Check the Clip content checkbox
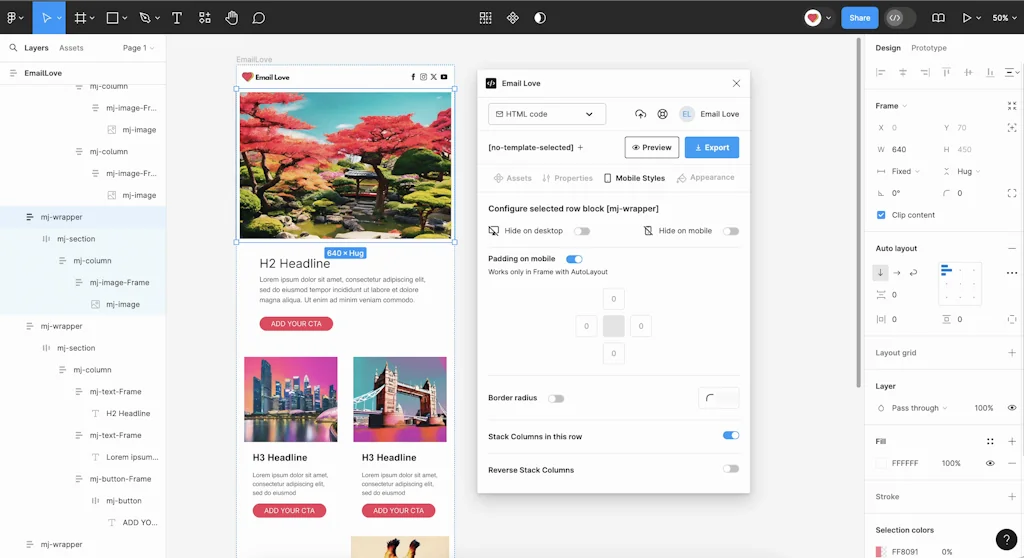The height and width of the screenshot is (558, 1024). pos(881,215)
